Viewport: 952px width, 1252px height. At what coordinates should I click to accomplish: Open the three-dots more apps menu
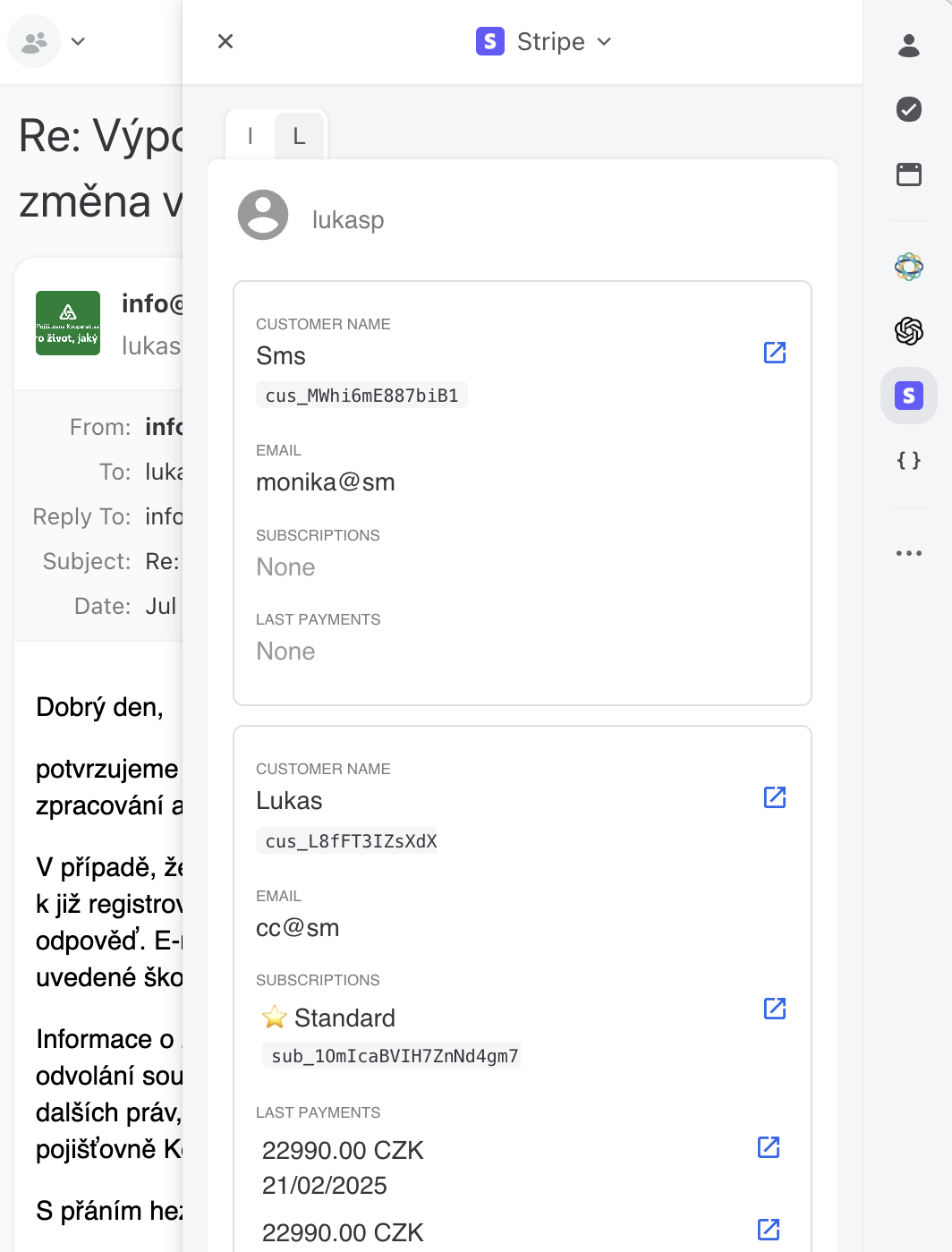[909, 553]
